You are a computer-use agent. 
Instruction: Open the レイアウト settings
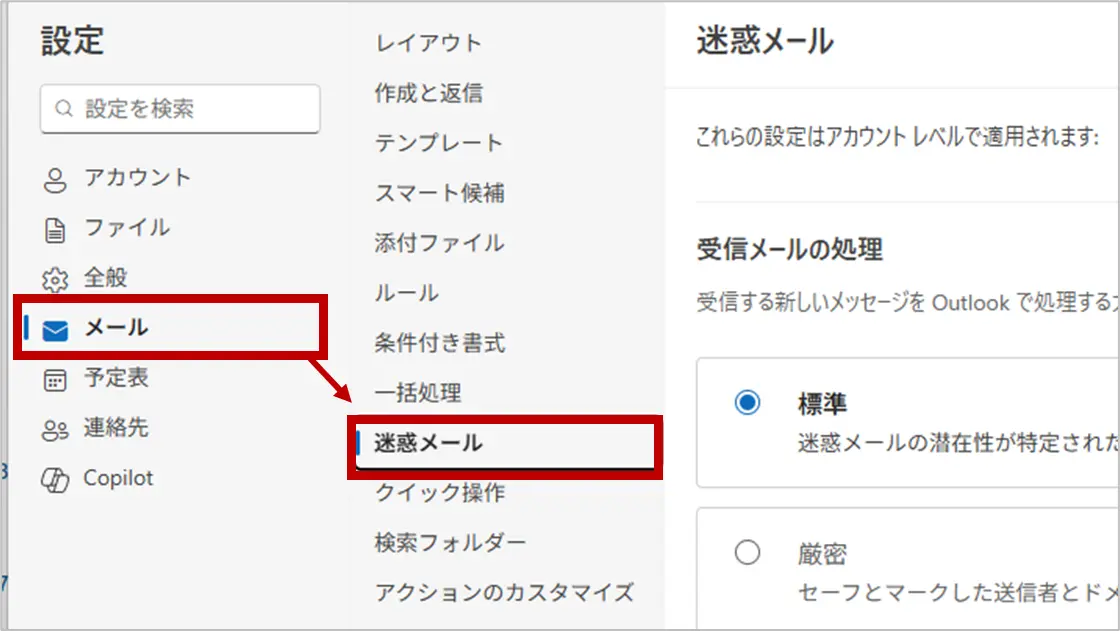click(x=428, y=43)
